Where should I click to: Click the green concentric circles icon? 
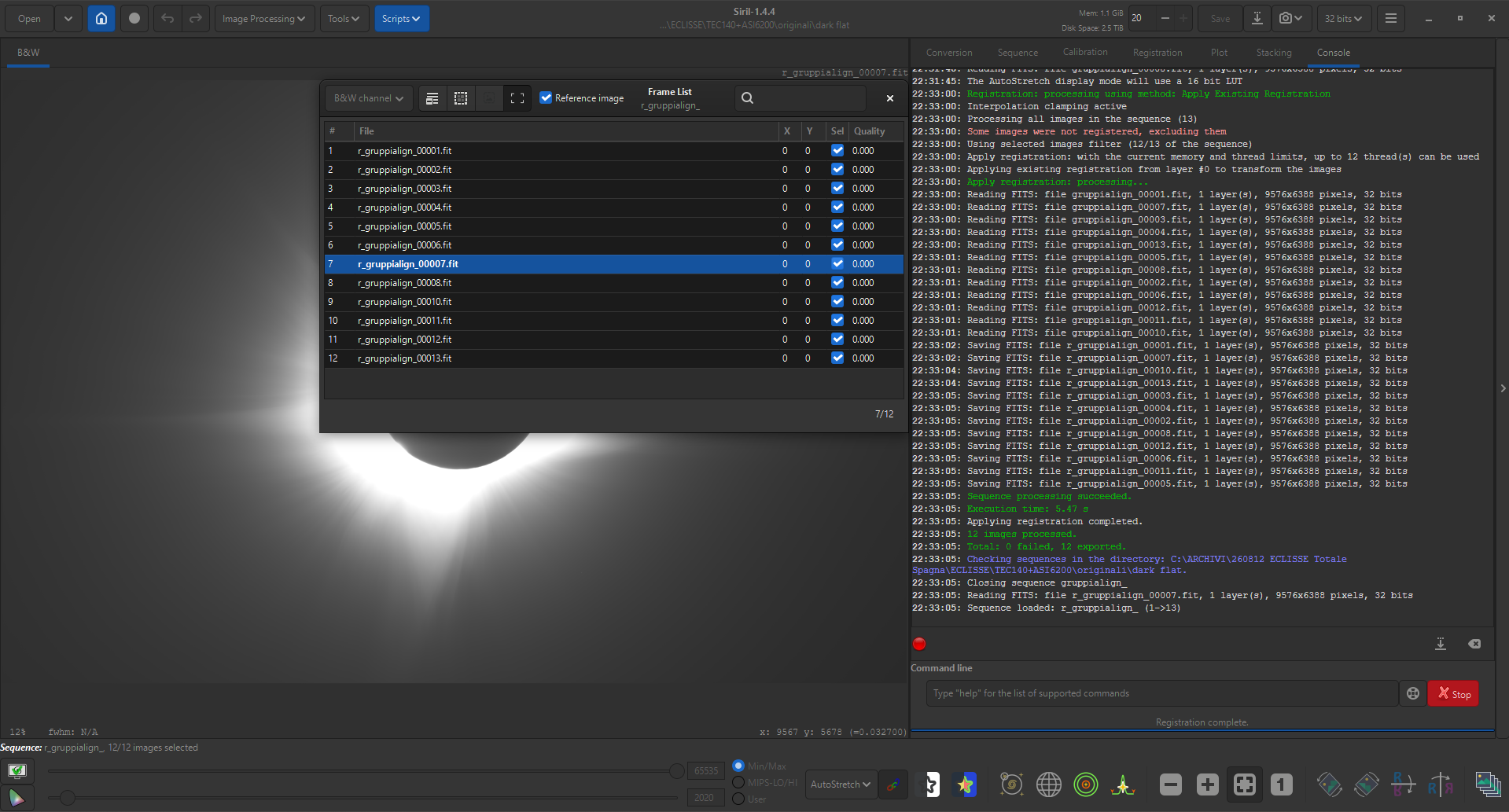click(1086, 784)
